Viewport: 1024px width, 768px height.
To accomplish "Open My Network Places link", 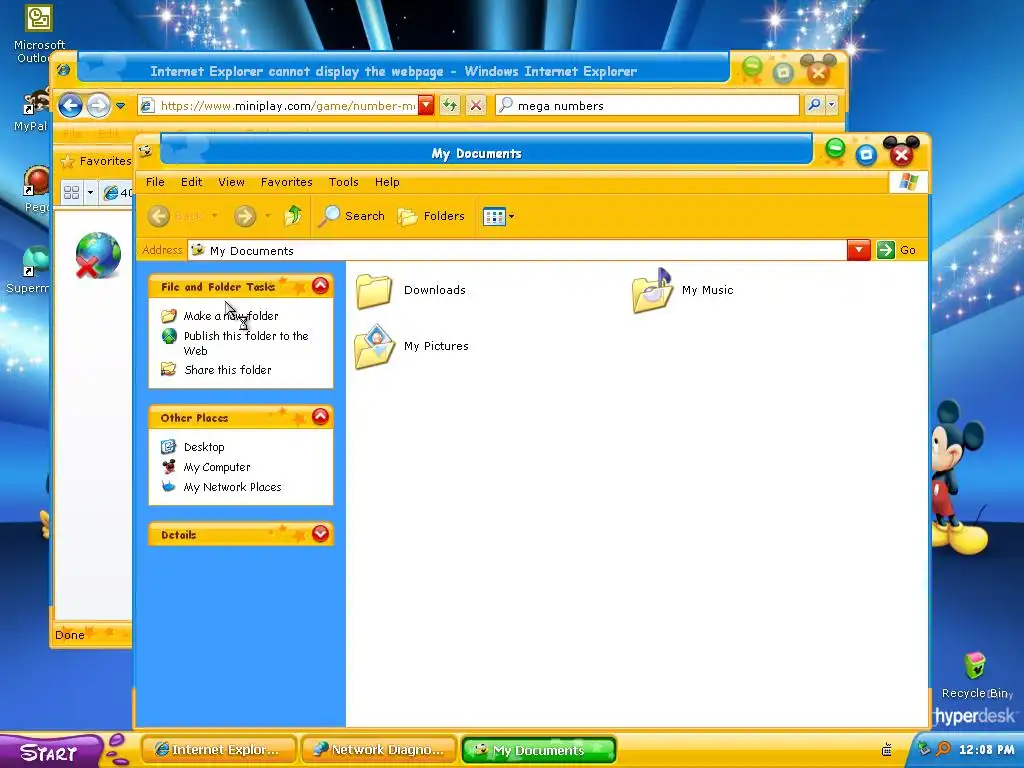I will (232, 487).
